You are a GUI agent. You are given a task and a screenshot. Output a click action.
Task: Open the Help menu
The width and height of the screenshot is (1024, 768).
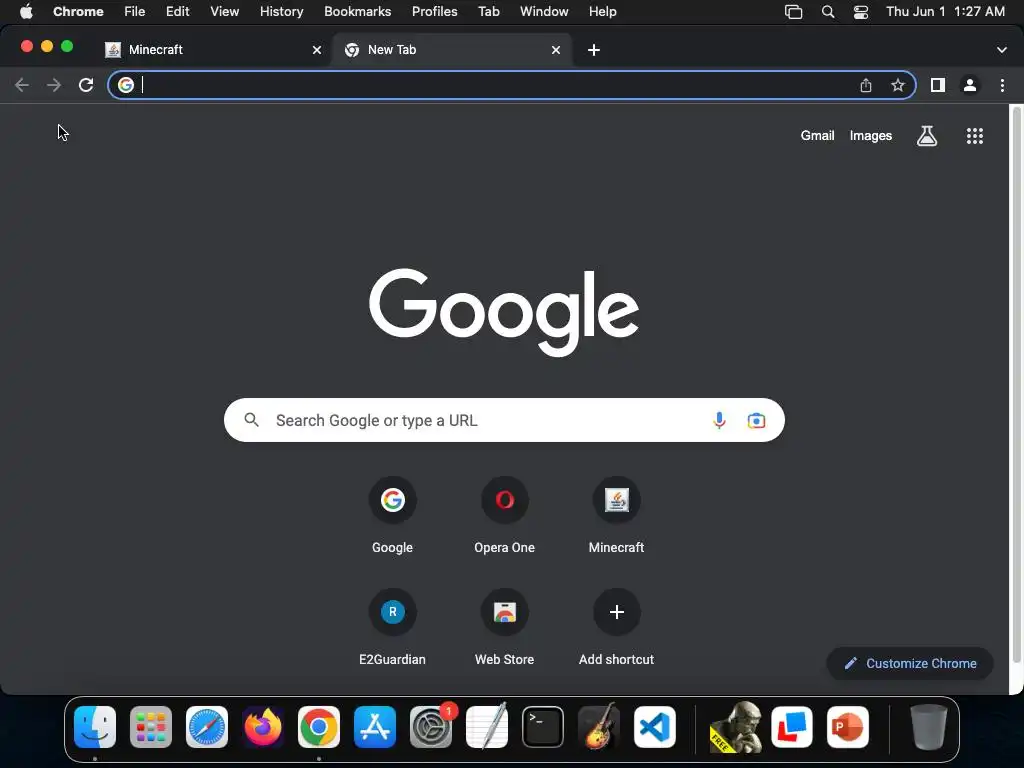602,12
